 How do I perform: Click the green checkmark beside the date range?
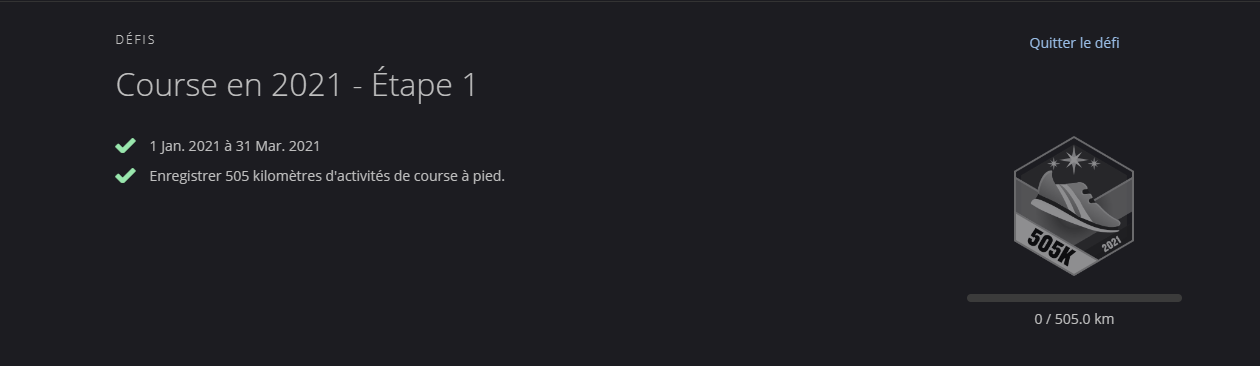click(x=125, y=146)
